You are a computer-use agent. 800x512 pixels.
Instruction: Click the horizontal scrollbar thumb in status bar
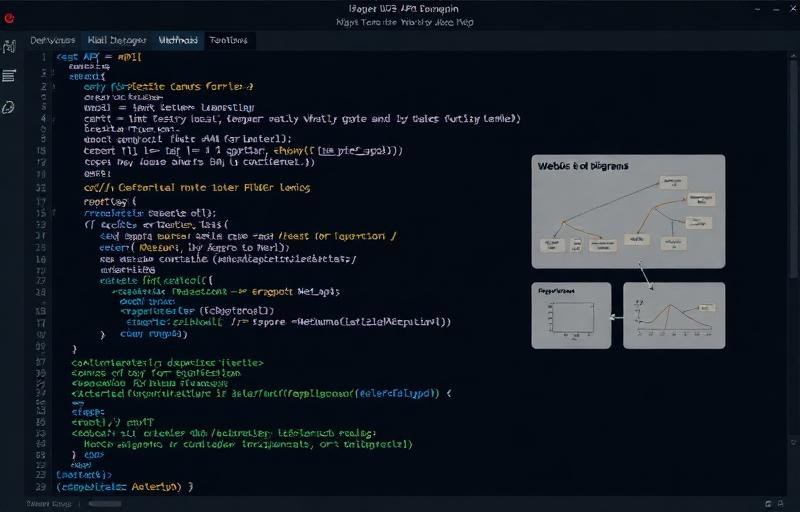(x=105, y=504)
